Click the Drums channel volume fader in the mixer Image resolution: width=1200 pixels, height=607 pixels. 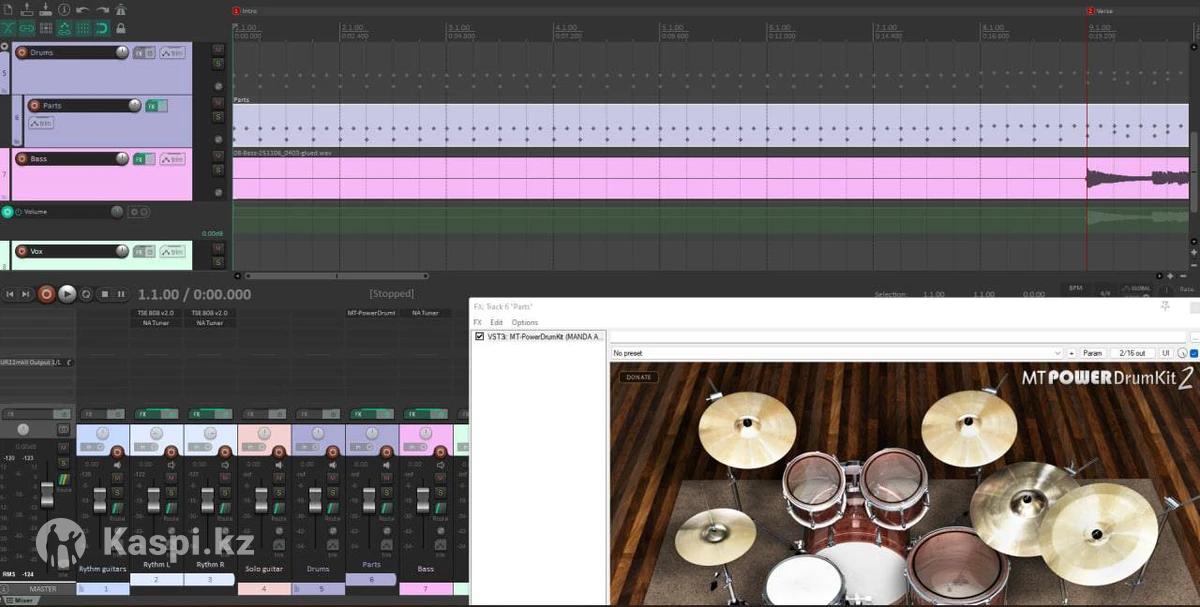coord(315,498)
